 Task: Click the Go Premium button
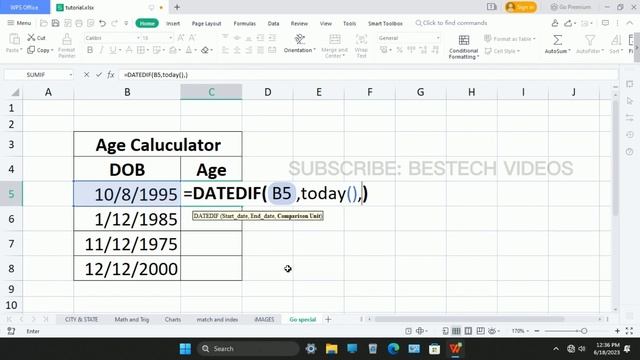[571, 7]
